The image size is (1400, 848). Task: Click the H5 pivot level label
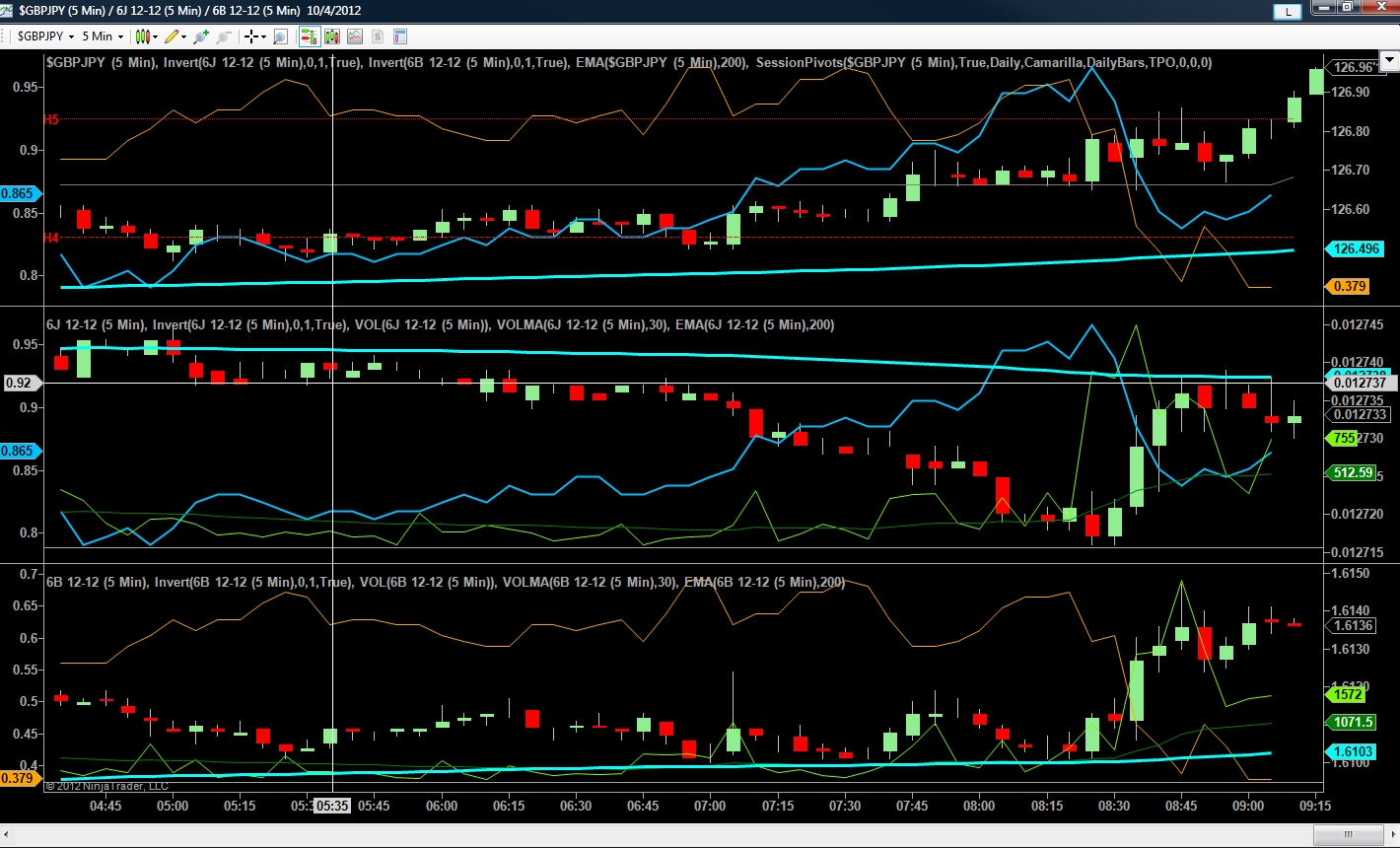(51, 119)
